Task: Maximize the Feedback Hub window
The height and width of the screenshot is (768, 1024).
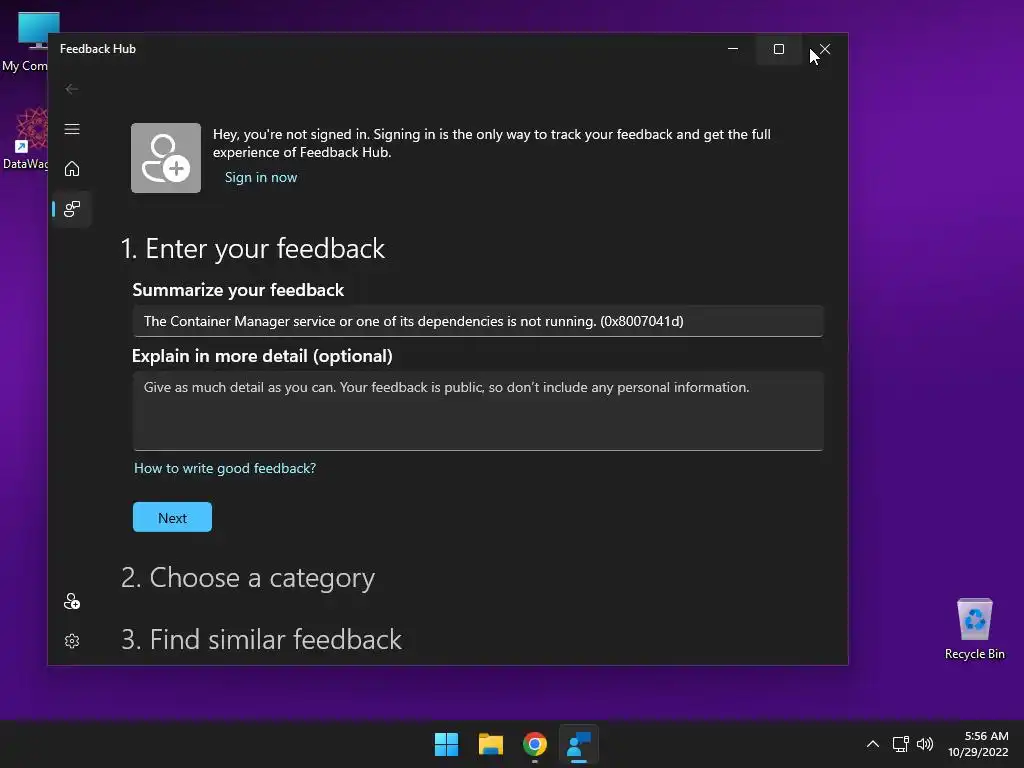Action: pos(778,49)
